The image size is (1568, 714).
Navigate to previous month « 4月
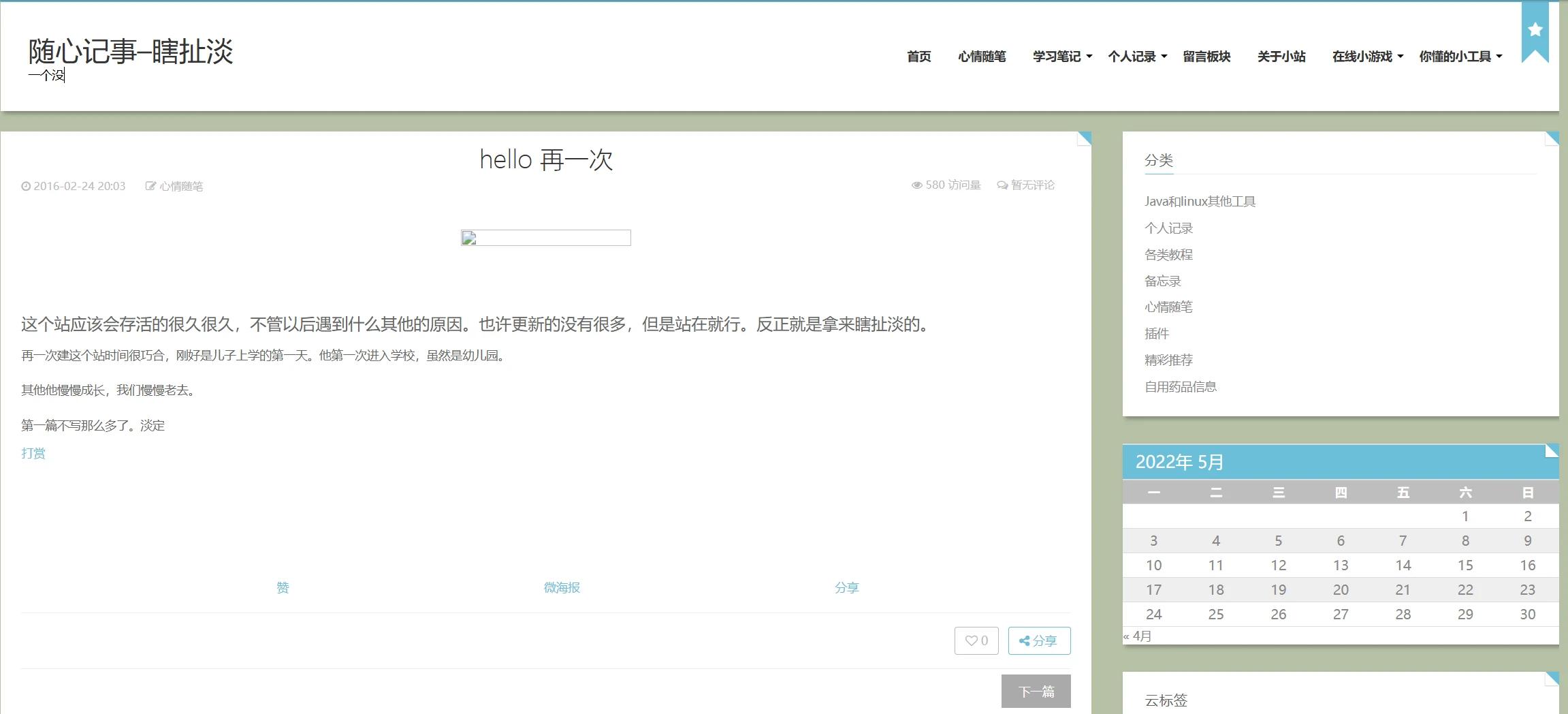pyautogui.click(x=1138, y=636)
